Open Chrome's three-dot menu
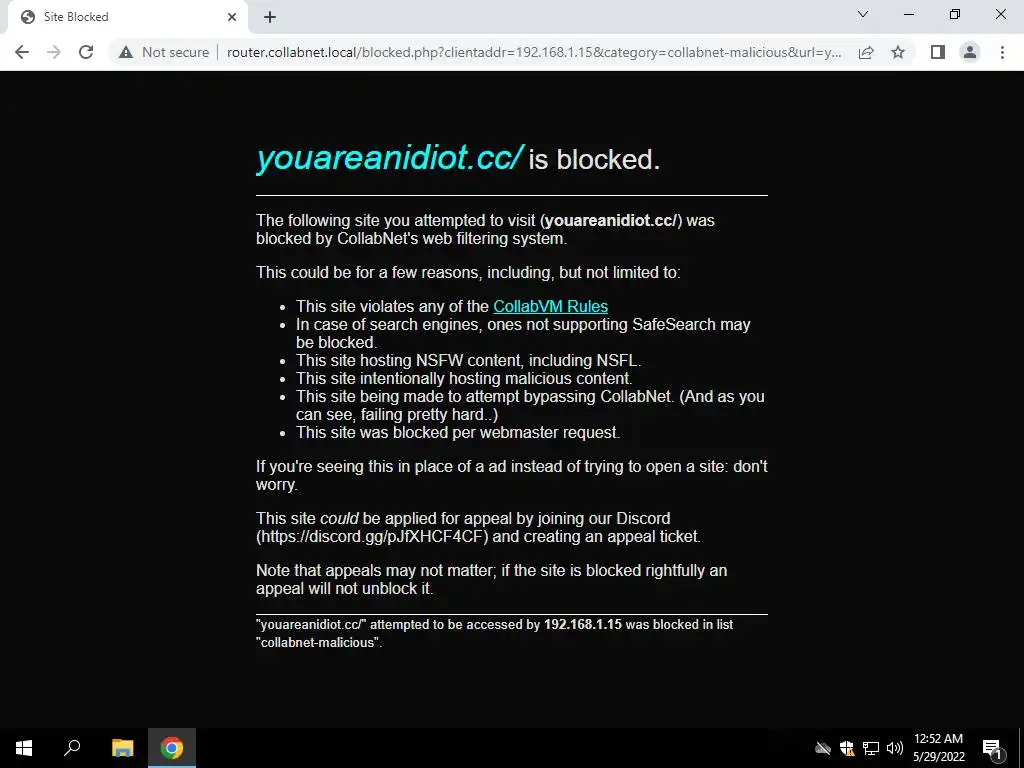The image size is (1024, 768). click(1002, 52)
